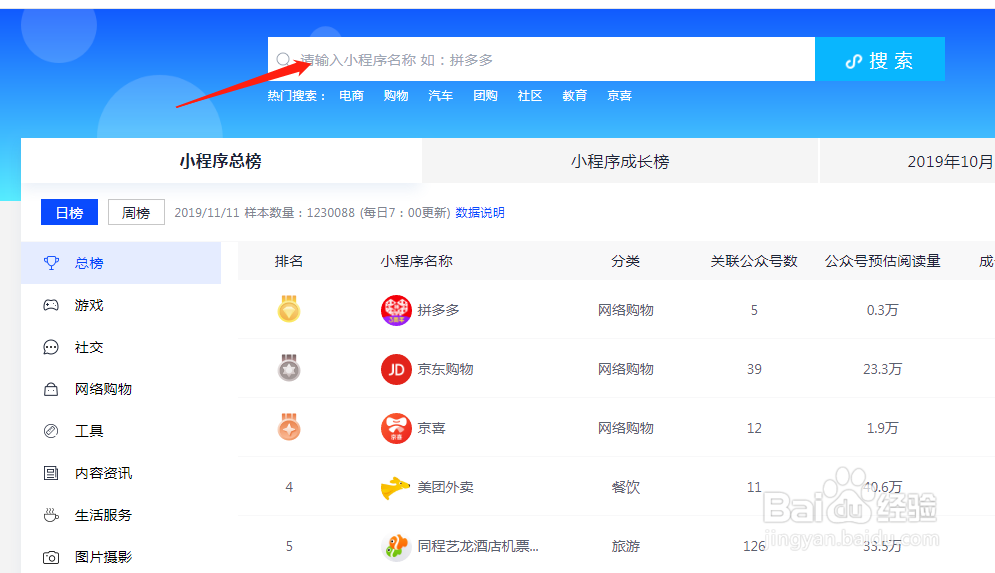Click the JD 京东购物 logo
995x573 pixels.
(x=396, y=369)
